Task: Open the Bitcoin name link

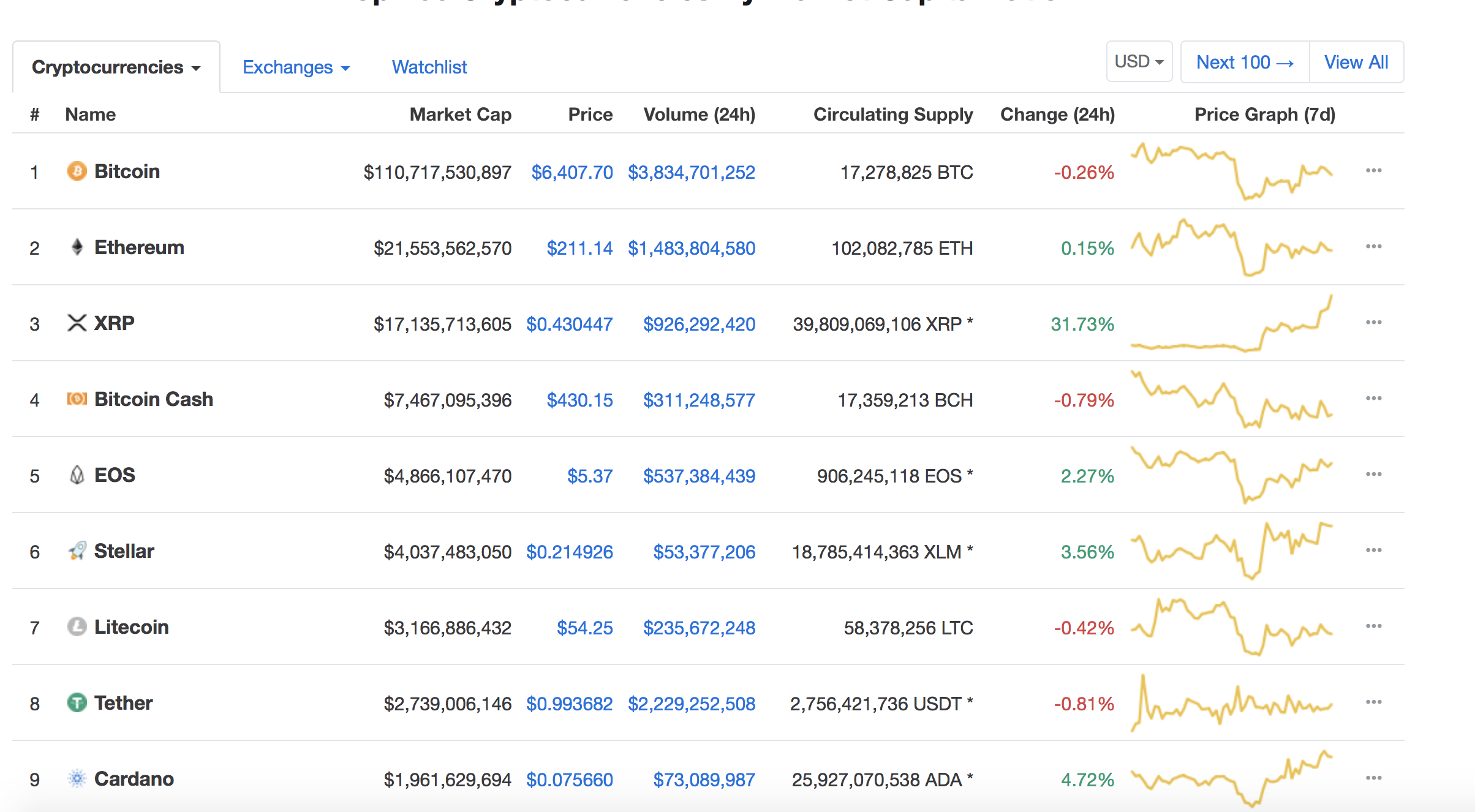Action: pyautogui.click(x=127, y=171)
